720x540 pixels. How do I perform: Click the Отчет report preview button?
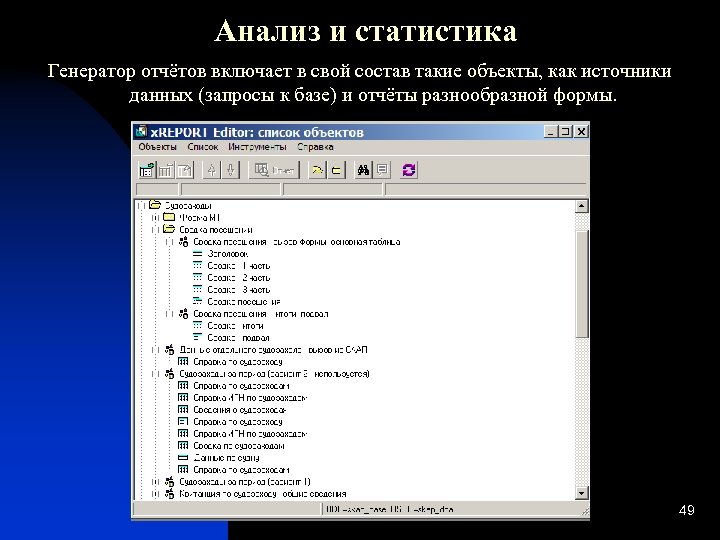[x=274, y=170]
